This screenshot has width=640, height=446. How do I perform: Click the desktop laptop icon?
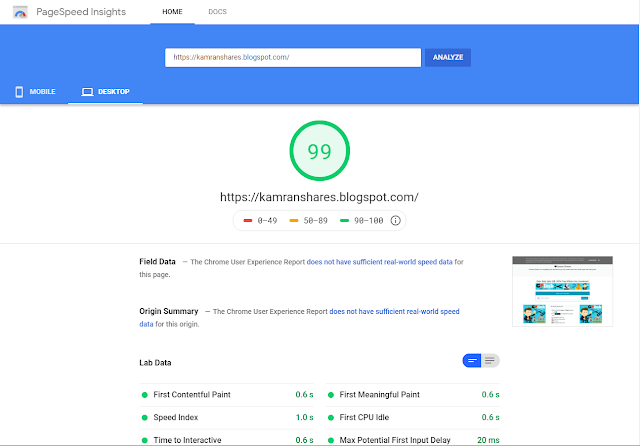pyautogui.click(x=87, y=92)
